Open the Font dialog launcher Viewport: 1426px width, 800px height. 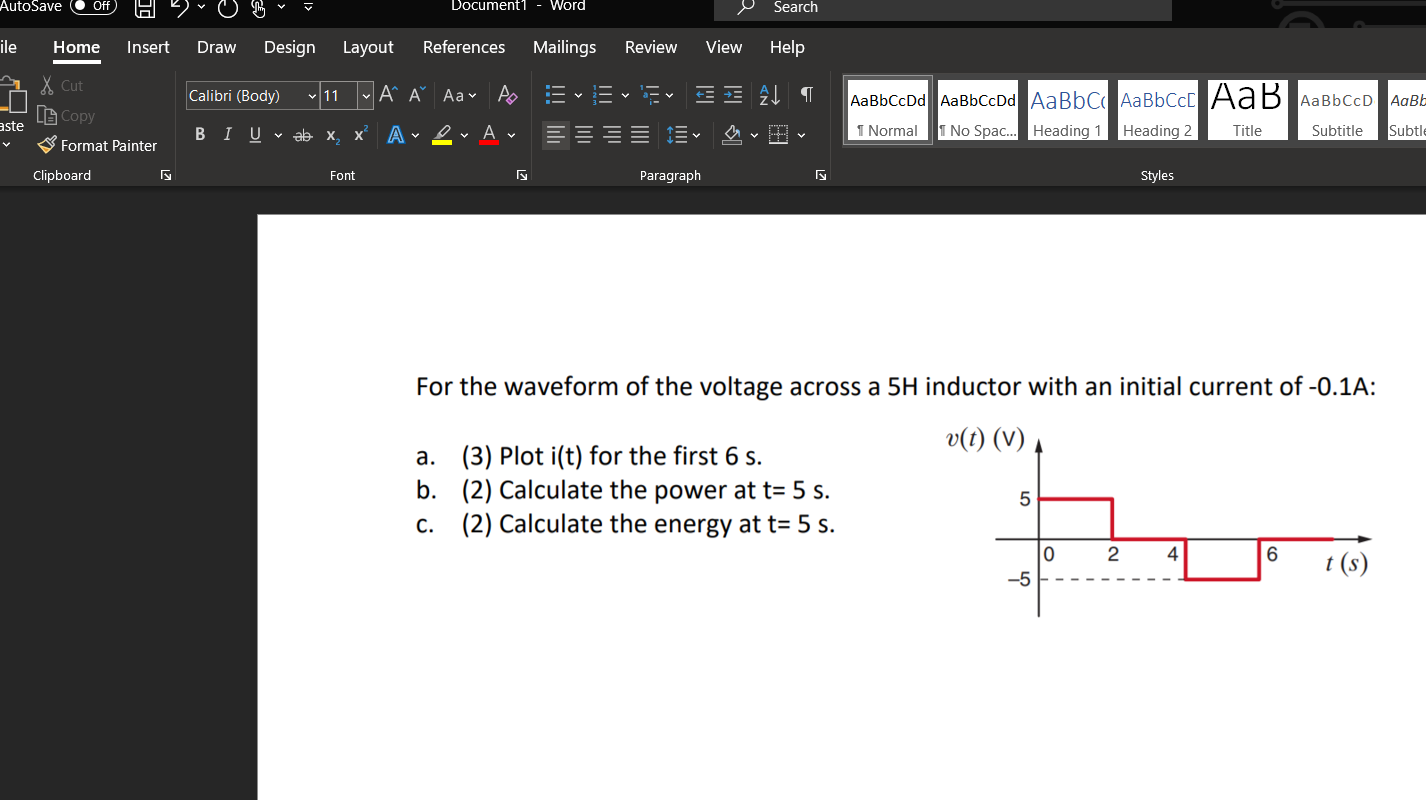pos(521,176)
